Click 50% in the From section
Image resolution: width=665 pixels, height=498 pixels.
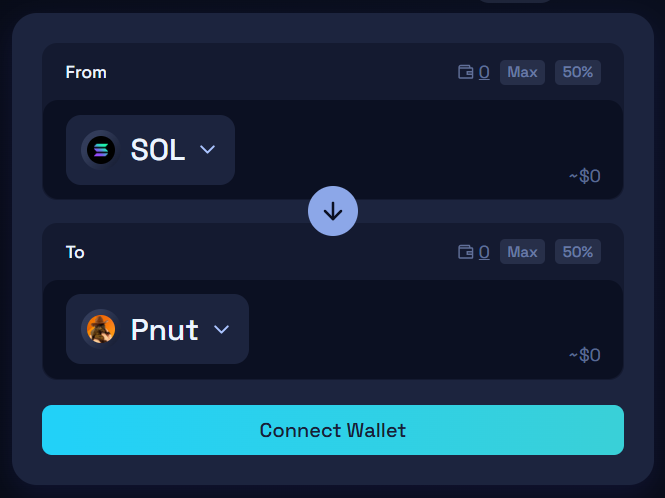[578, 73]
